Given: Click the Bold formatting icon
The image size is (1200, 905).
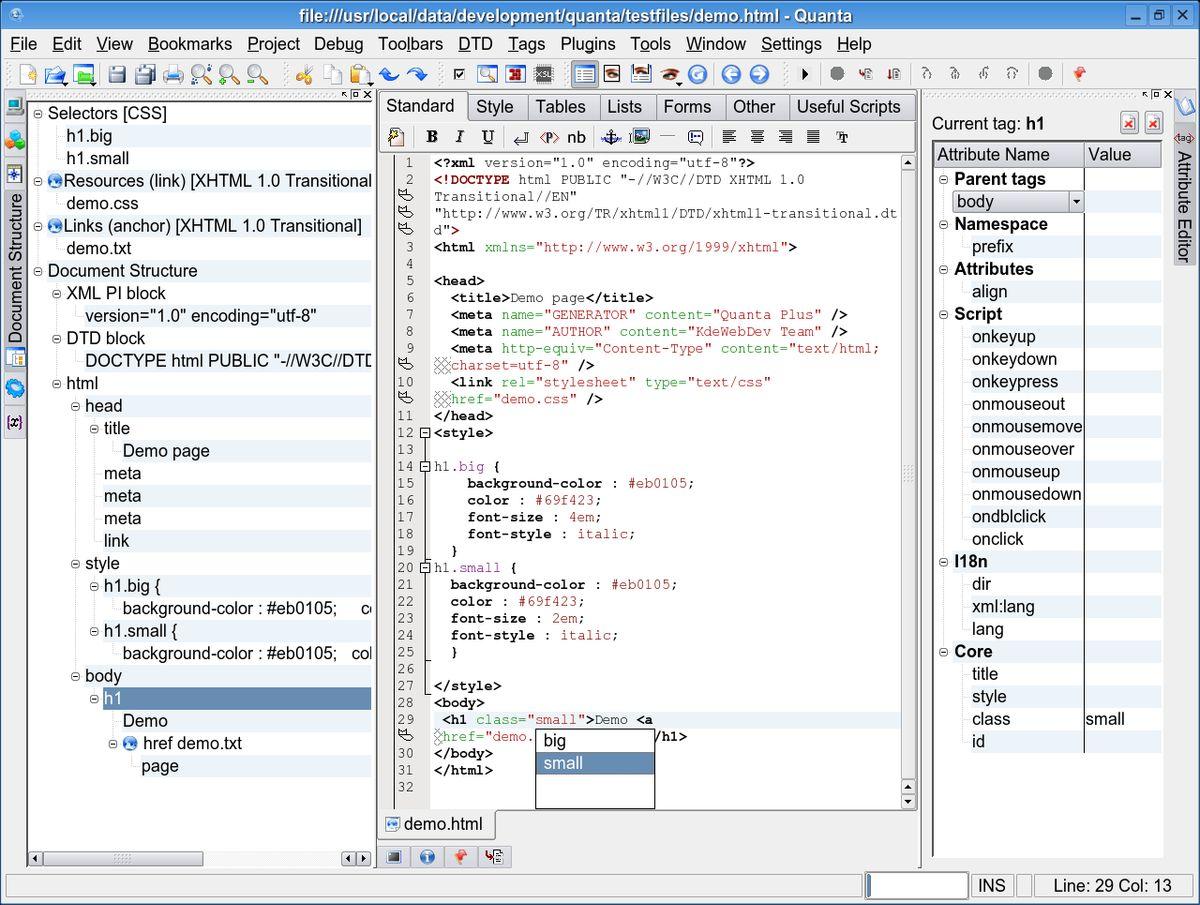Looking at the screenshot, I should [432, 137].
